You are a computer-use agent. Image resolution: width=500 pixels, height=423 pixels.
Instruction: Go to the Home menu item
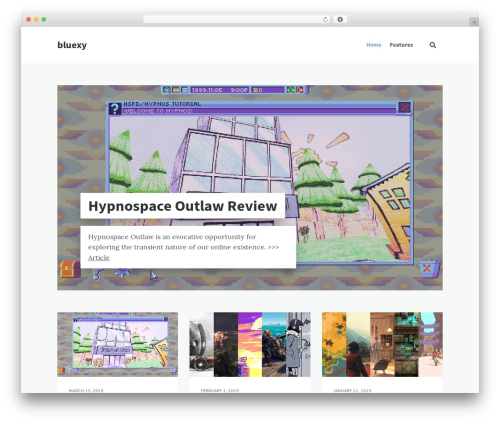click(374, 45)
